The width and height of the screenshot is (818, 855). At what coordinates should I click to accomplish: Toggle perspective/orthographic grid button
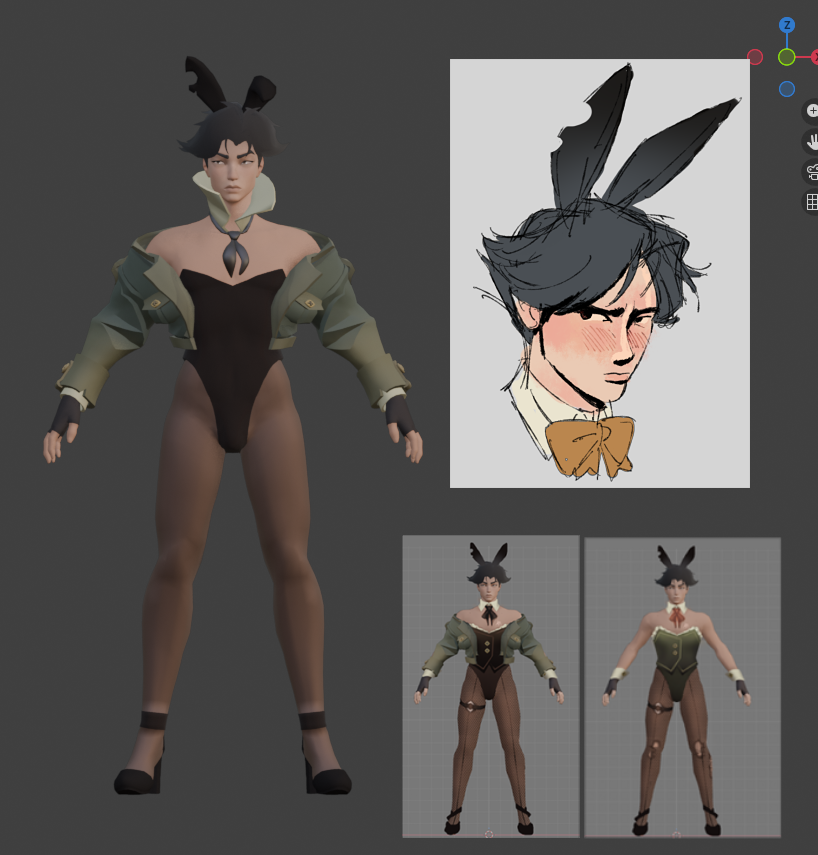point(811,202)
